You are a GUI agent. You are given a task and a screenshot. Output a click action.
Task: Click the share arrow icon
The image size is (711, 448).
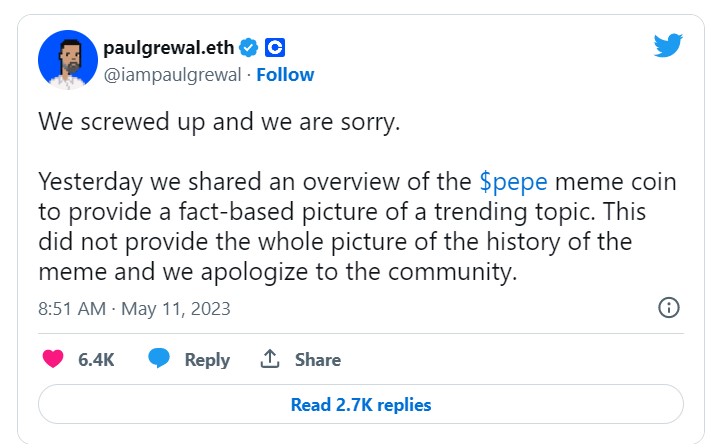(269, 359)
